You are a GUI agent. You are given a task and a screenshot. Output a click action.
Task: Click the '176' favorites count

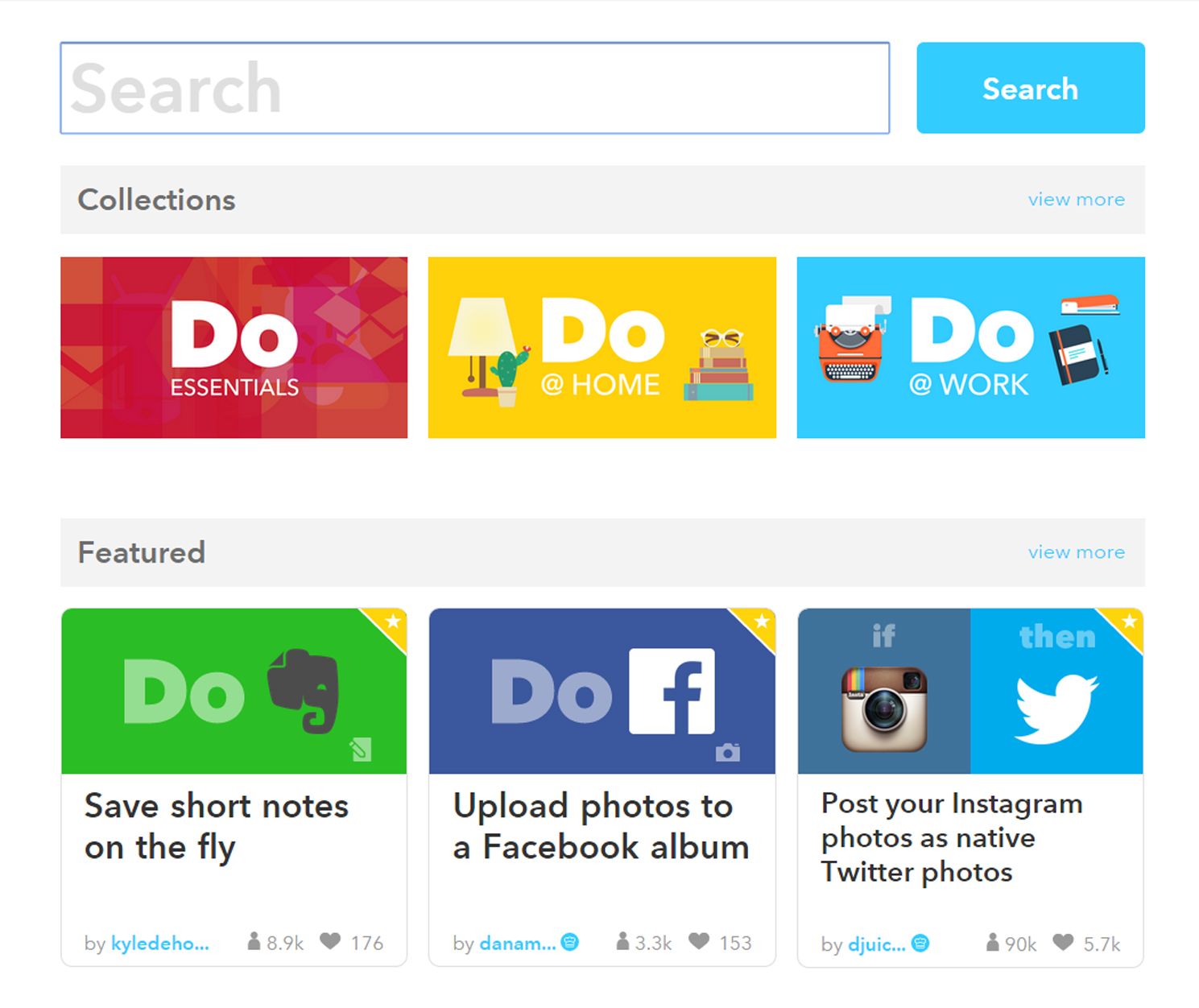pyautogui.click(x=367, y=943)
